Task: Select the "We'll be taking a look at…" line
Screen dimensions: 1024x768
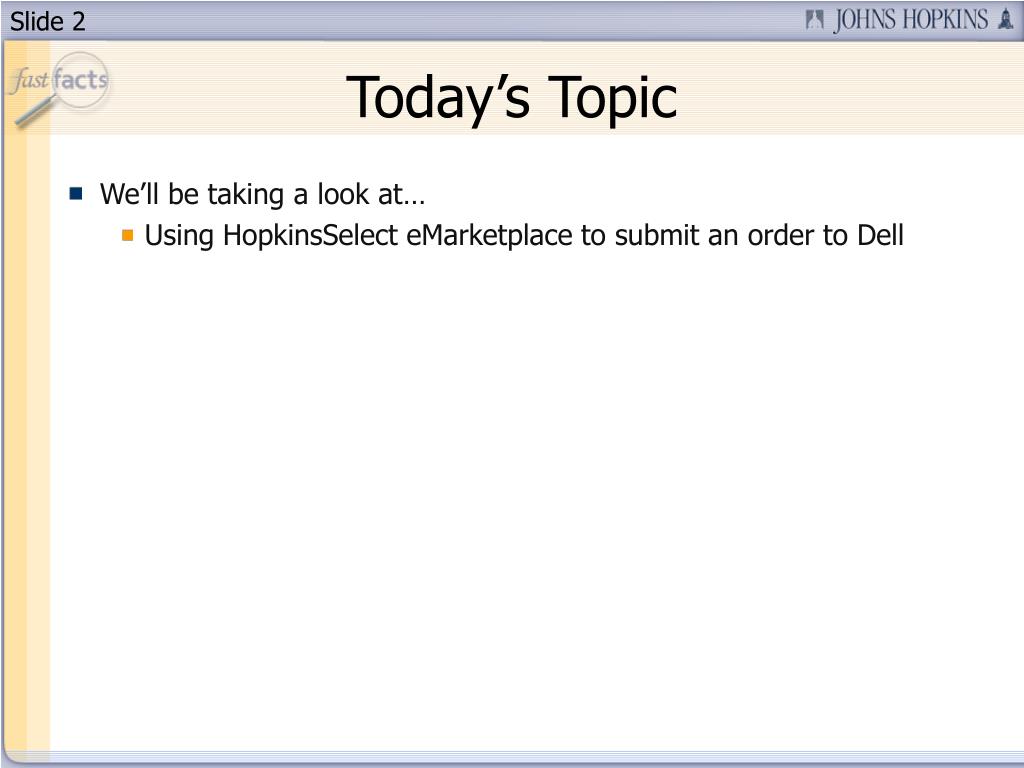Action: click(263, 194)
